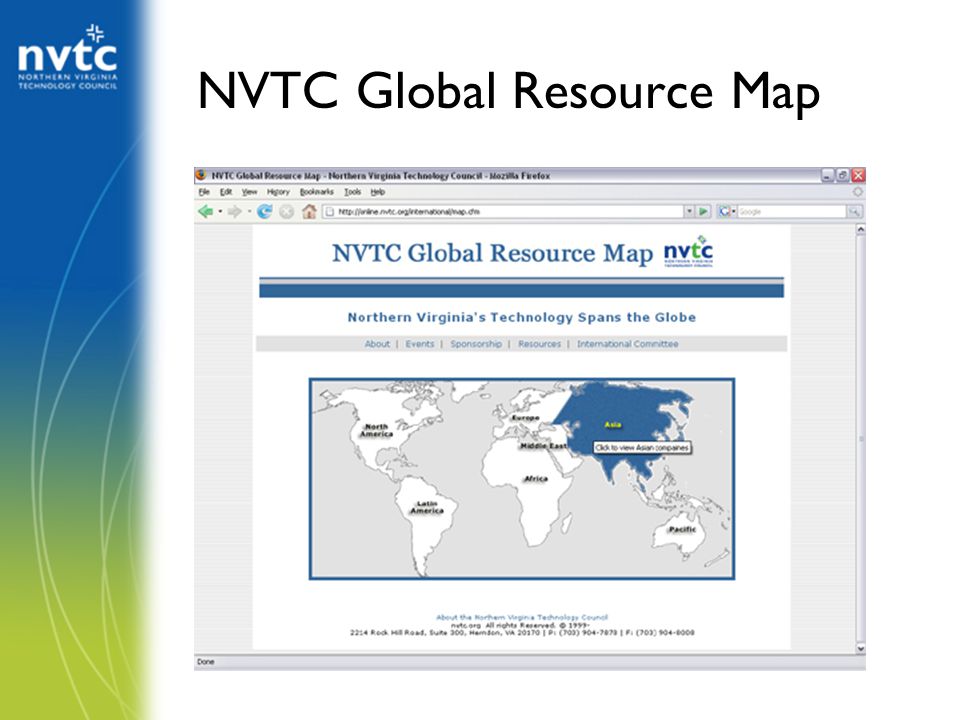This screenshot has height=720, width=960.
Task: Click the About link
Action: pyautogui.click(x=377, y=344)
